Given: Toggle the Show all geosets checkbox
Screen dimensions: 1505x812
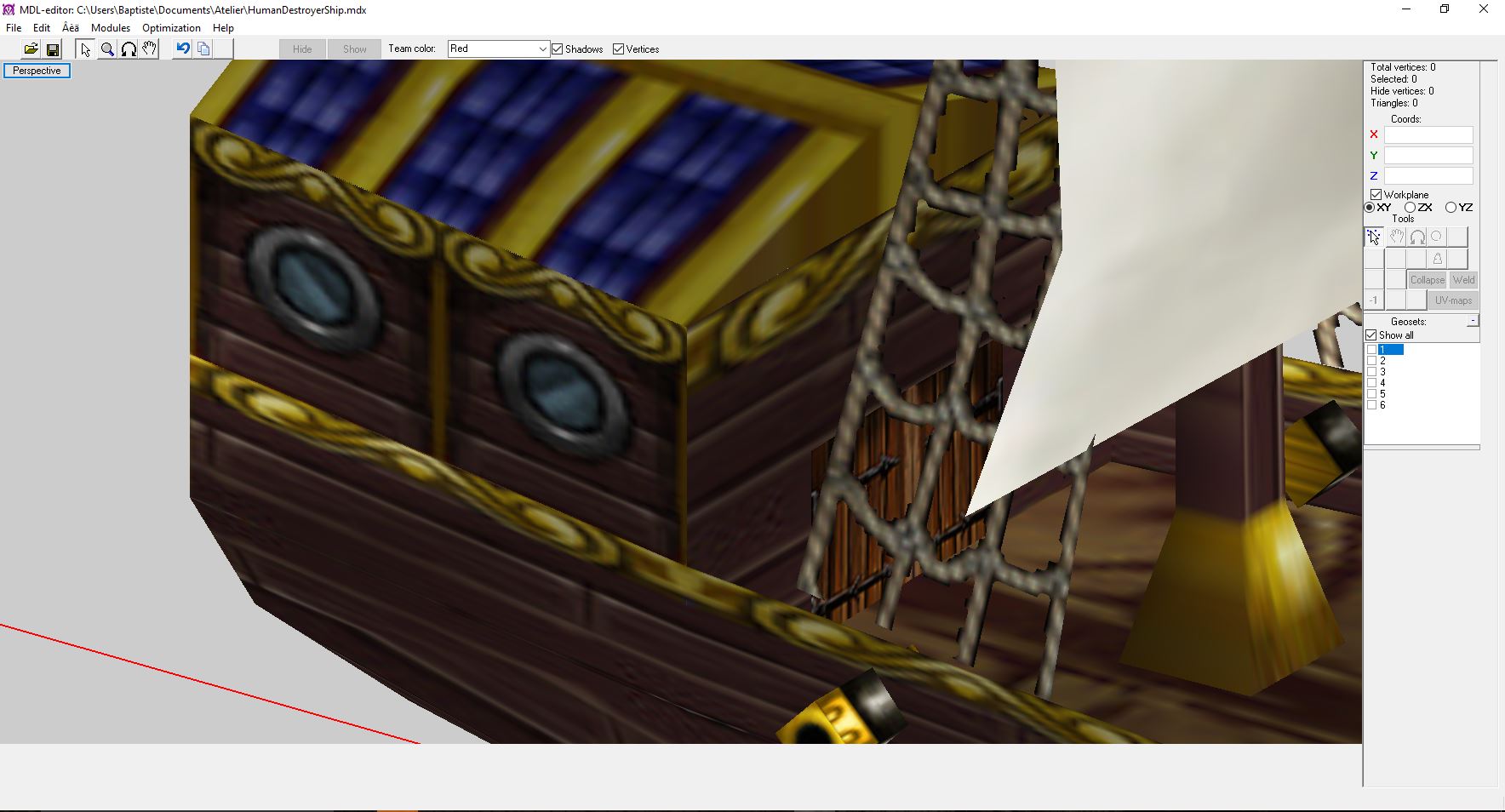Looking at the screenshot, I should coord(1371,335).
